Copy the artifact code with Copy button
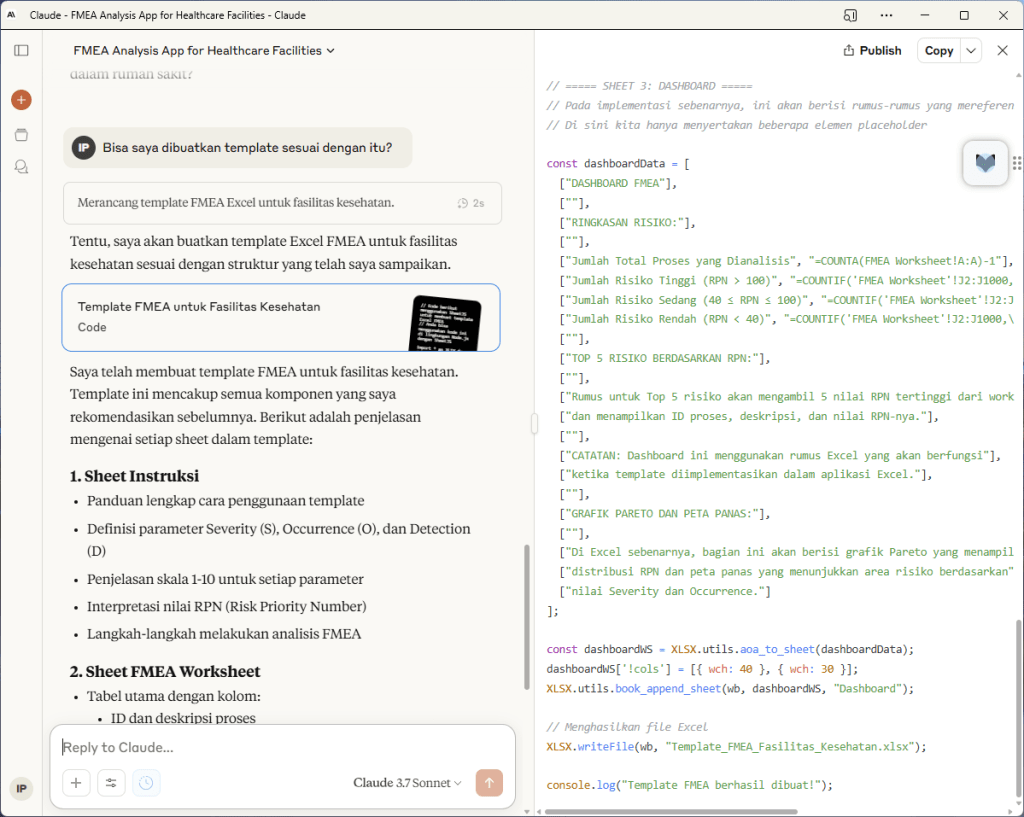The height and width of the screenshot is (817, 1024). (x=938, y=51)
